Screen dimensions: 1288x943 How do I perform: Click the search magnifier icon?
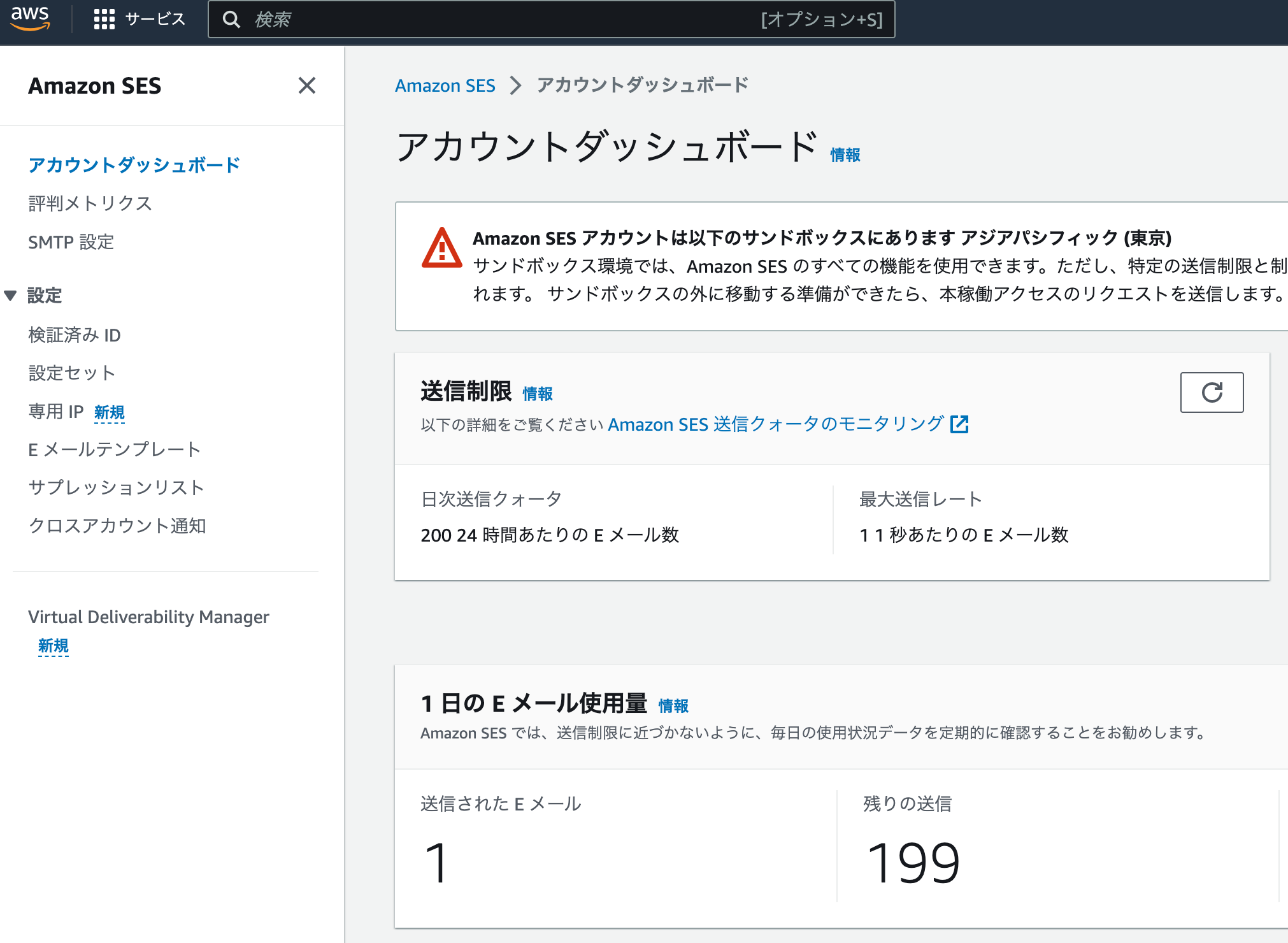231,20
